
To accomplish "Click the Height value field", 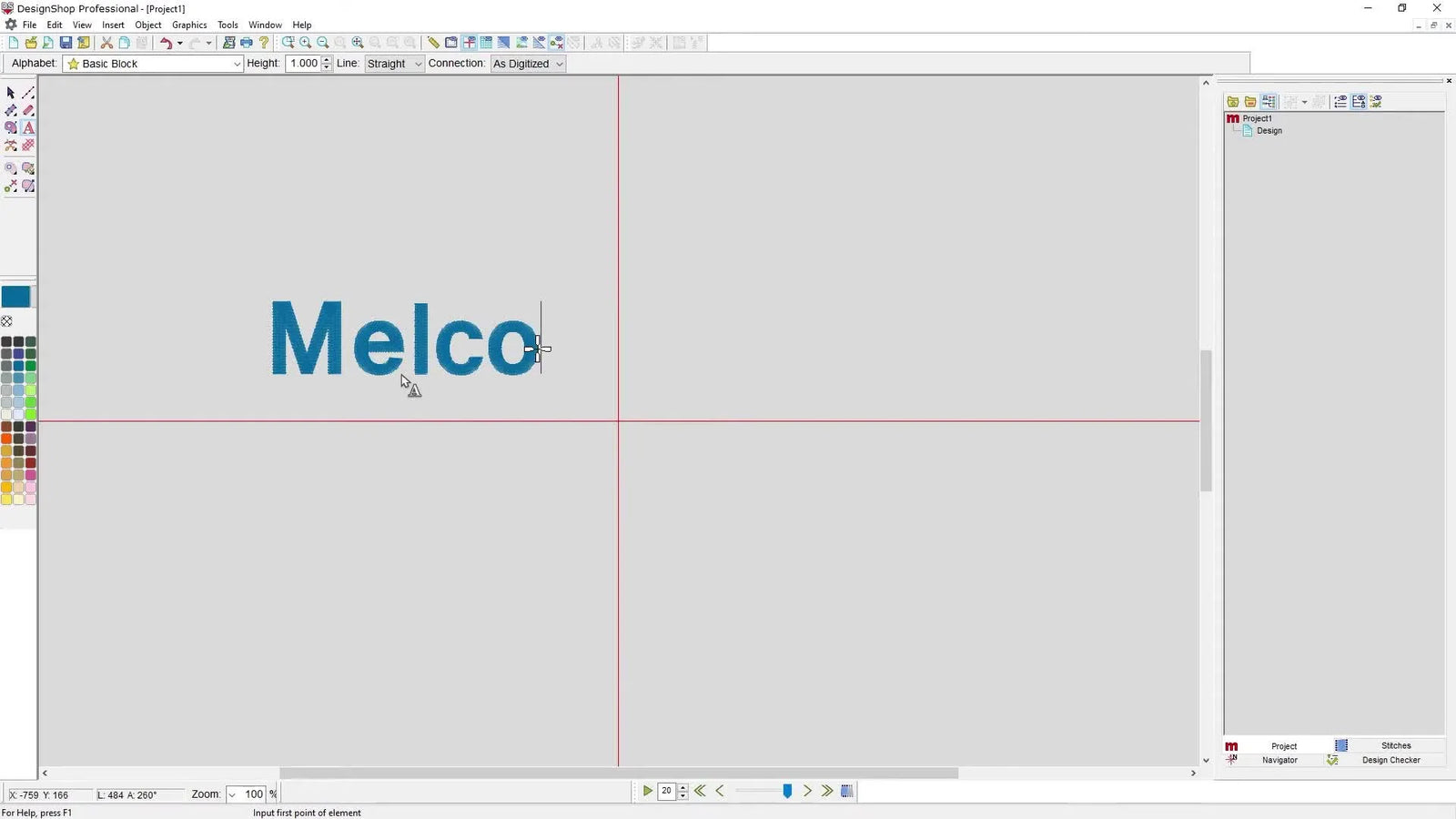I will pos(303,64).
